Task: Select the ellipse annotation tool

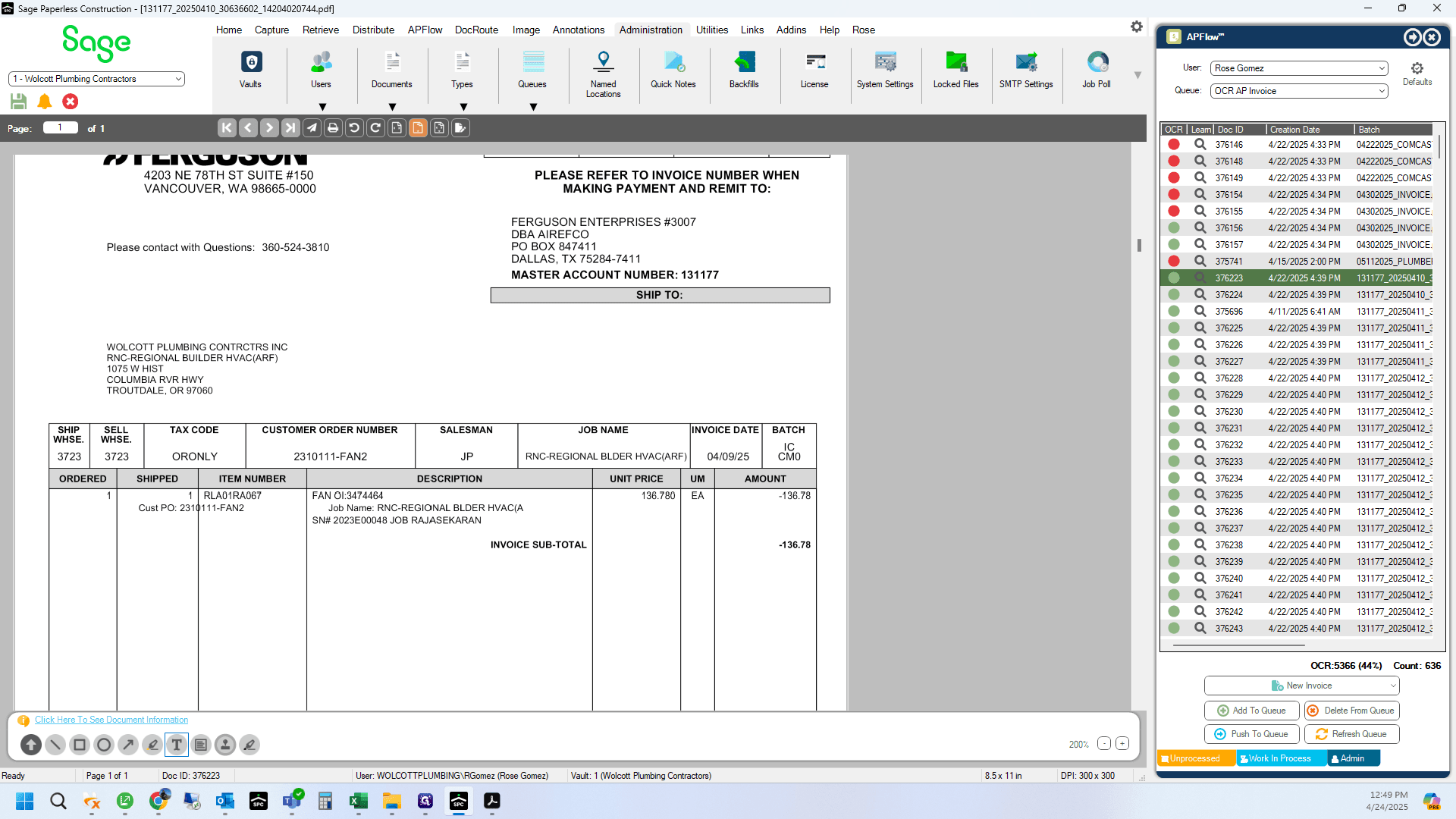Action: tap(104, 745)
